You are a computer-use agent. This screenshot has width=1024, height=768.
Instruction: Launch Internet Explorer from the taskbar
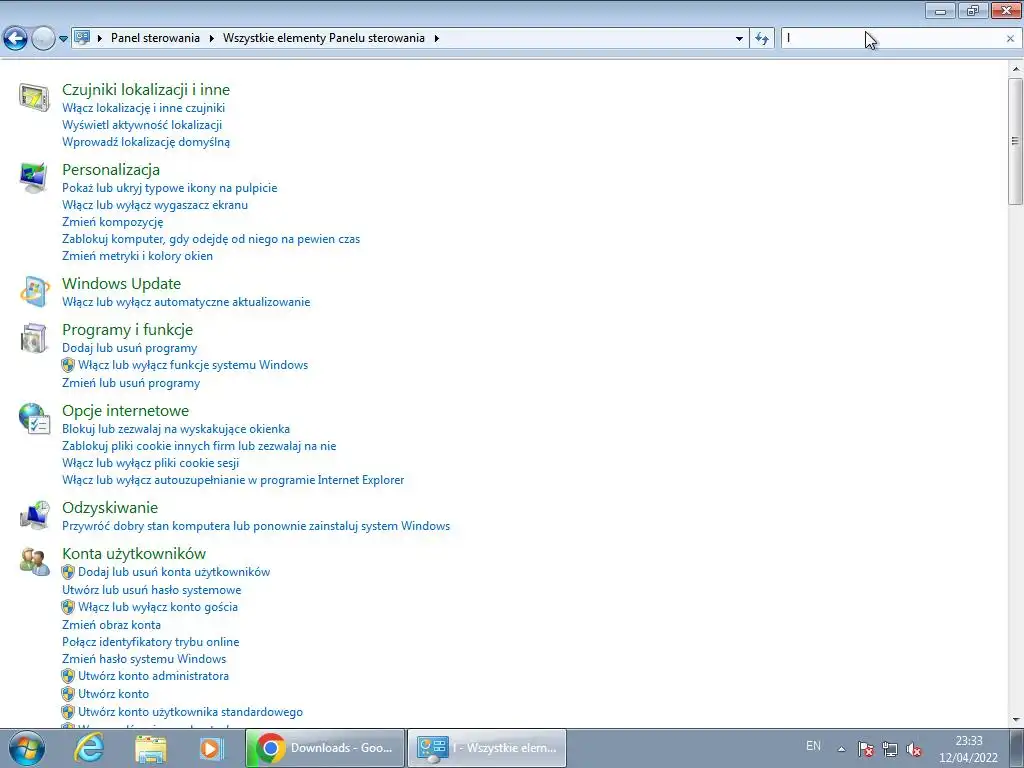89,748
